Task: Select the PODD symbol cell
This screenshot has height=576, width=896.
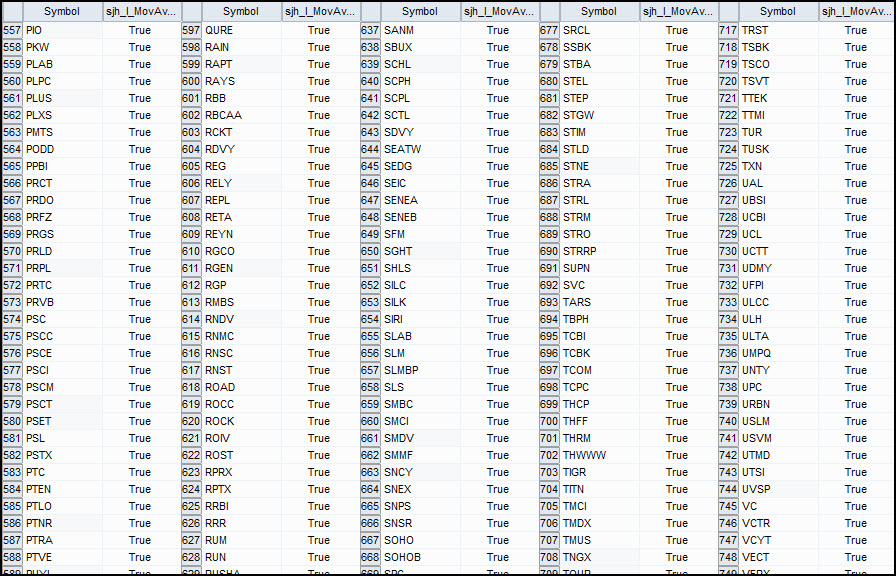Action: pyautogui.click(x=62, y=149)
